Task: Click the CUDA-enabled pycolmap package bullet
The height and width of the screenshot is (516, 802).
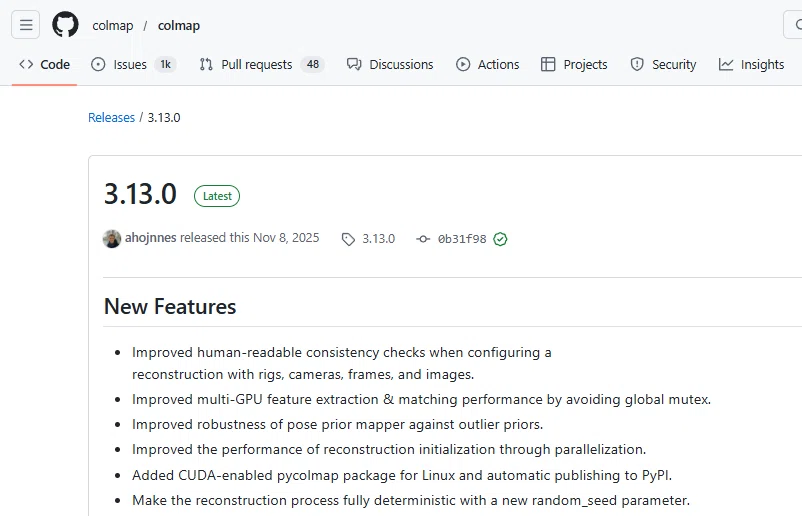Action: [402, 475]
